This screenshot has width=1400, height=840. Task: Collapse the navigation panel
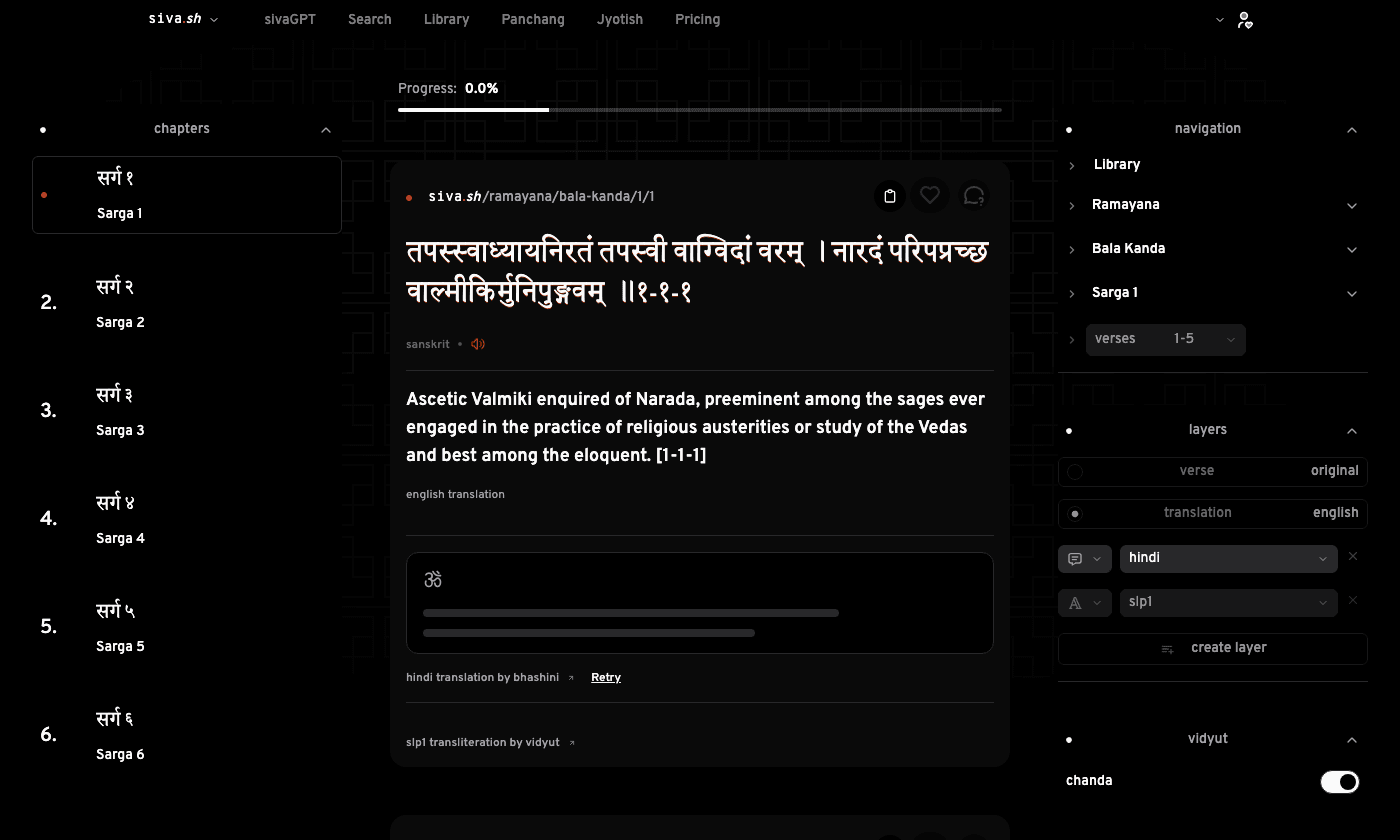(1352, 130)
